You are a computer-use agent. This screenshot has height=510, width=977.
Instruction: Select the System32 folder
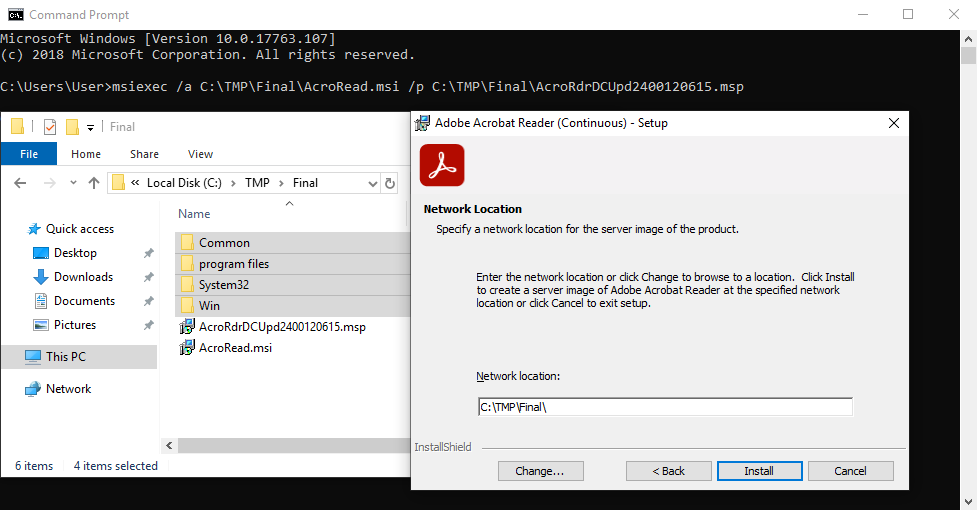coord(292,285)
